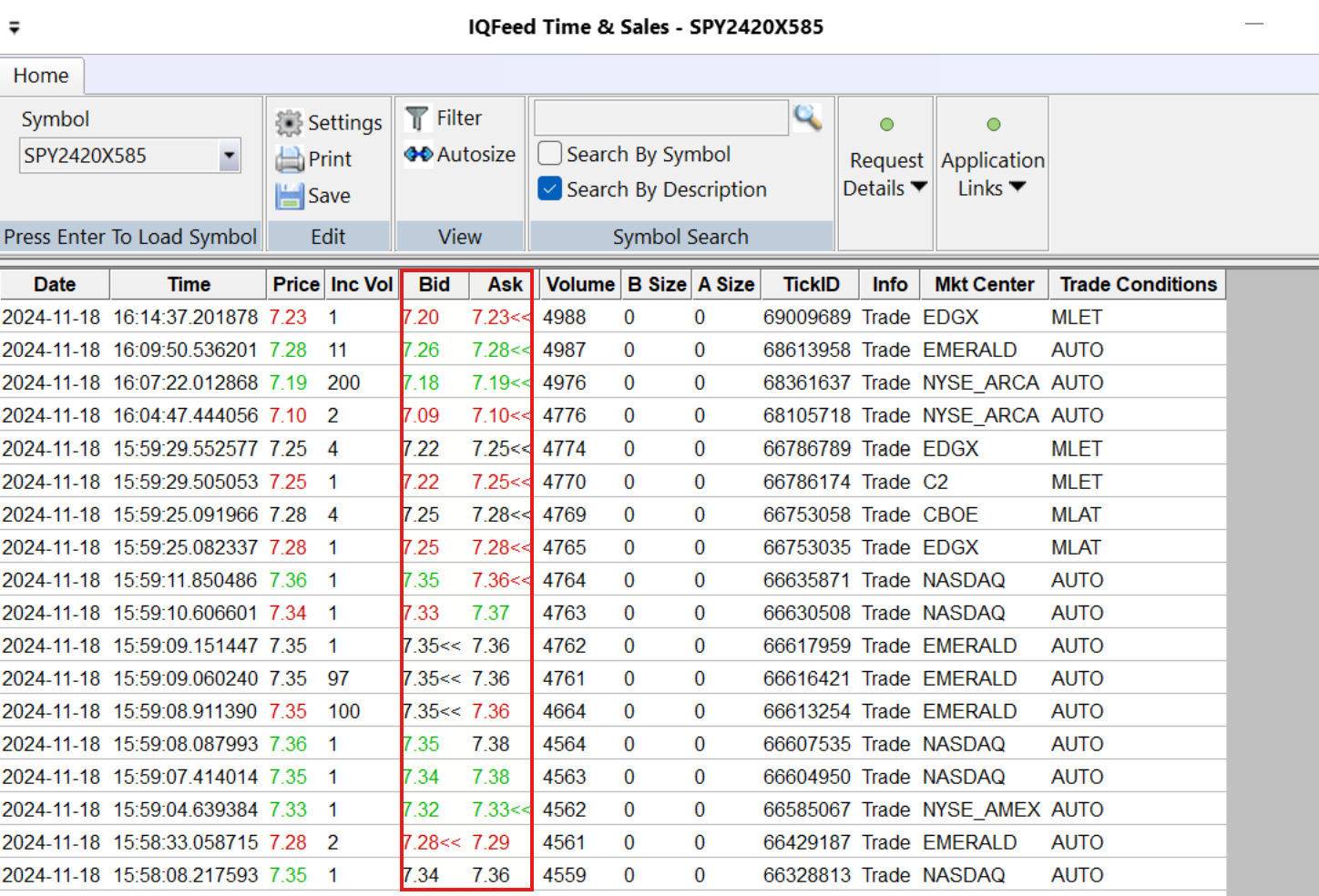Click the Filter funnel icon
Image resolution: width=1319 pixels, height=896 pixels.
pyautogui.click(x=417, y=118)
